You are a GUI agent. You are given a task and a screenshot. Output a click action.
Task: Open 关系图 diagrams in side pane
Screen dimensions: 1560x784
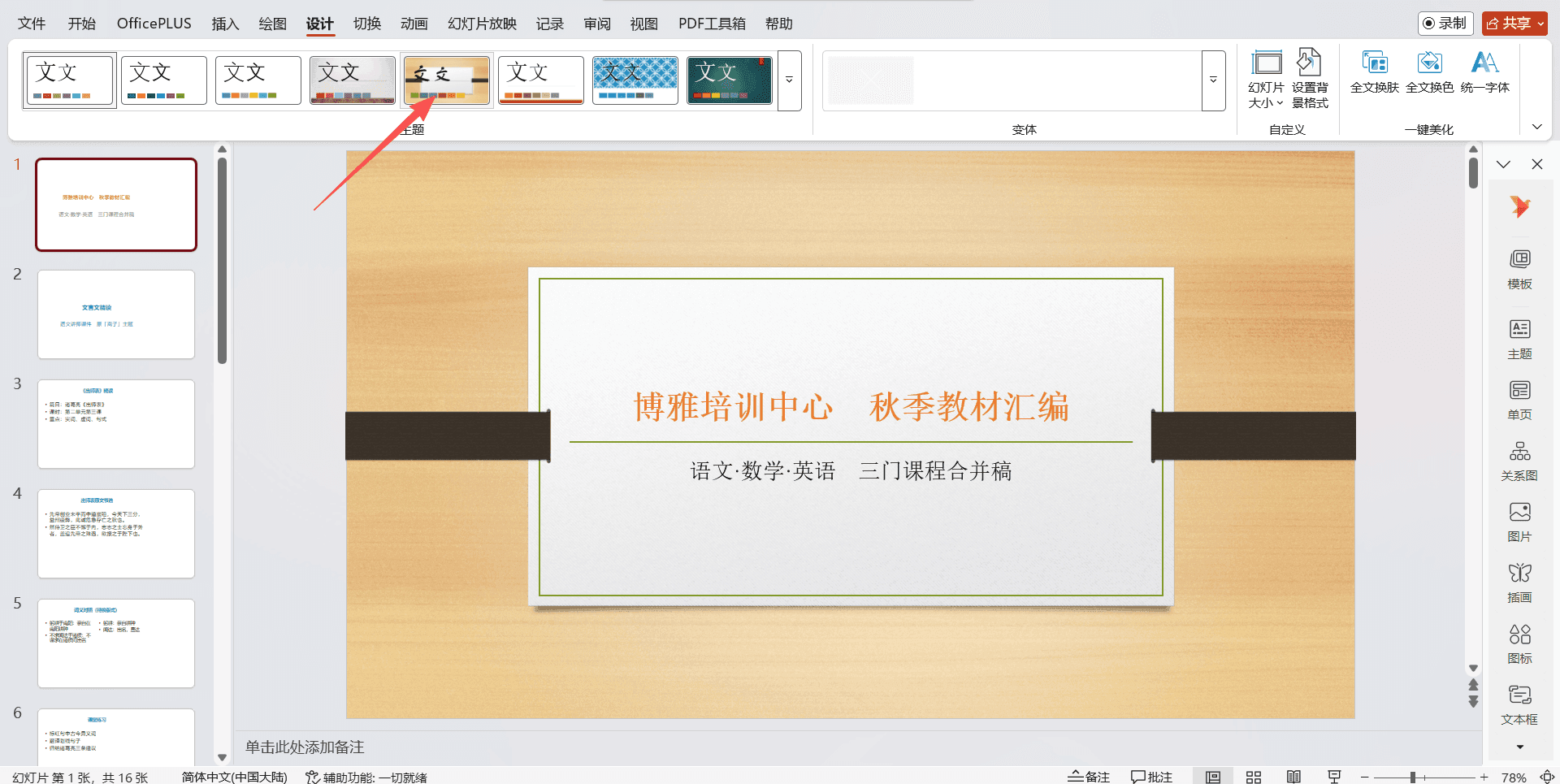(x=1520, y=461)
